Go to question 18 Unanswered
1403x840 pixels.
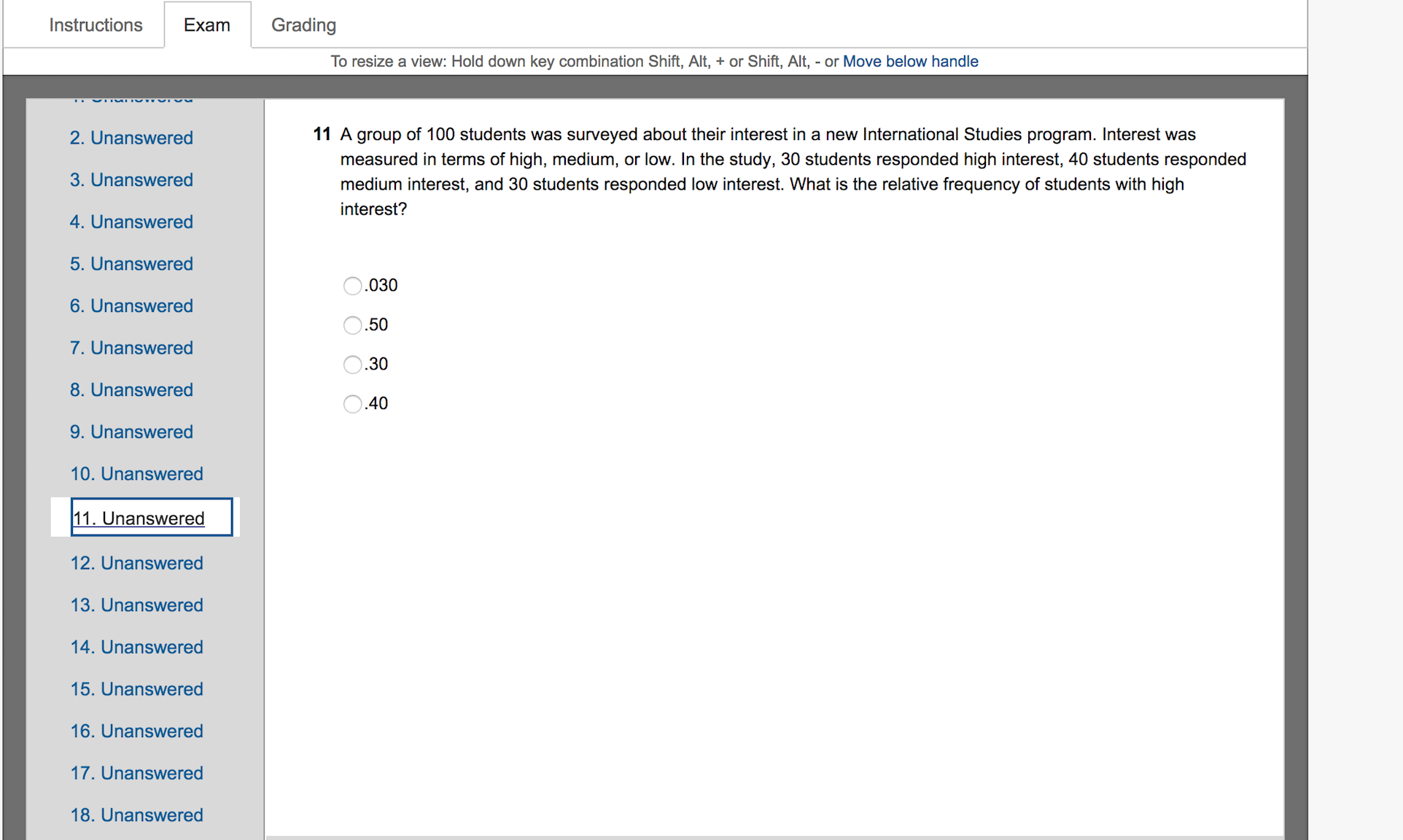tap(136, 814)
